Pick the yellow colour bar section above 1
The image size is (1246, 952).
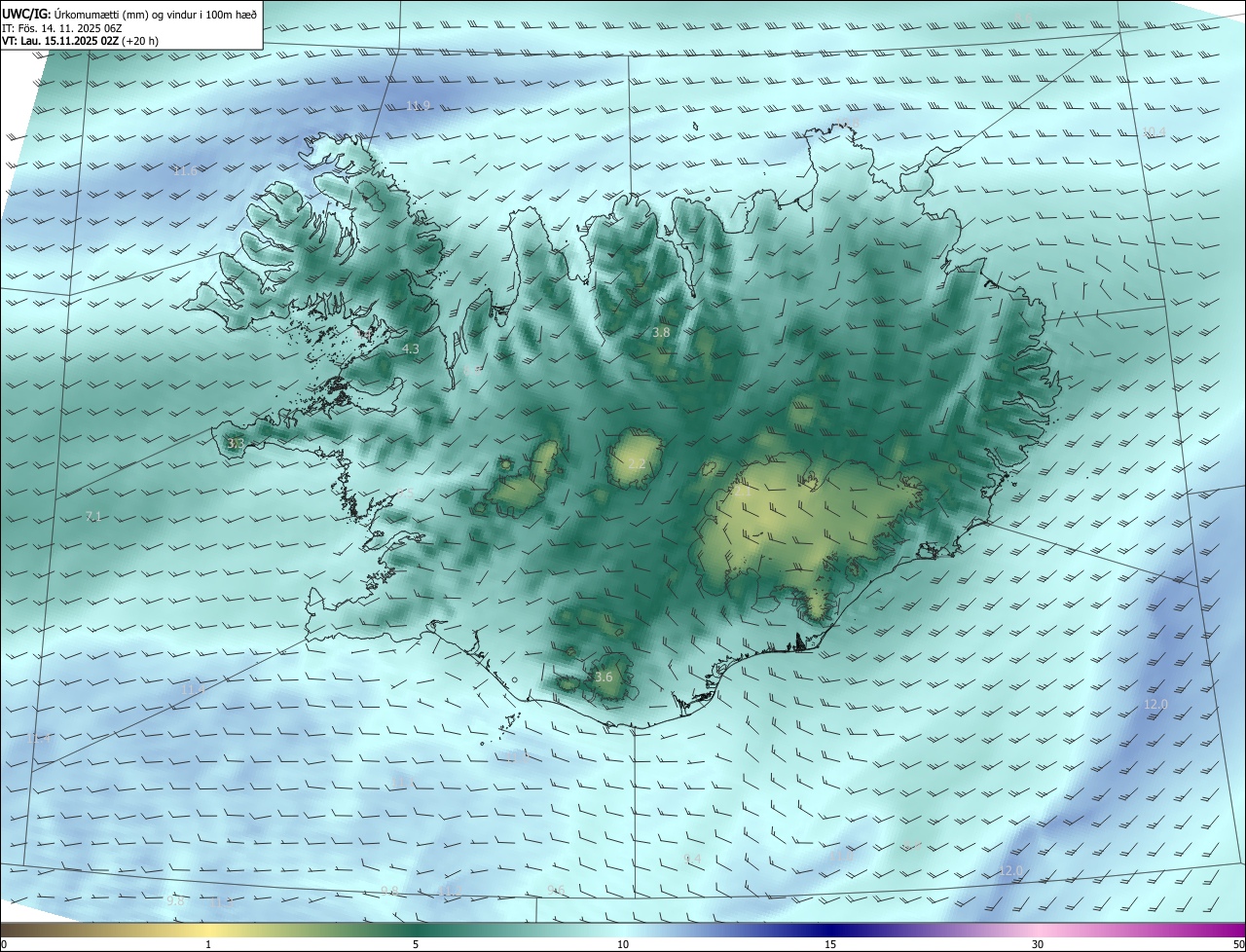pos(208,930)
